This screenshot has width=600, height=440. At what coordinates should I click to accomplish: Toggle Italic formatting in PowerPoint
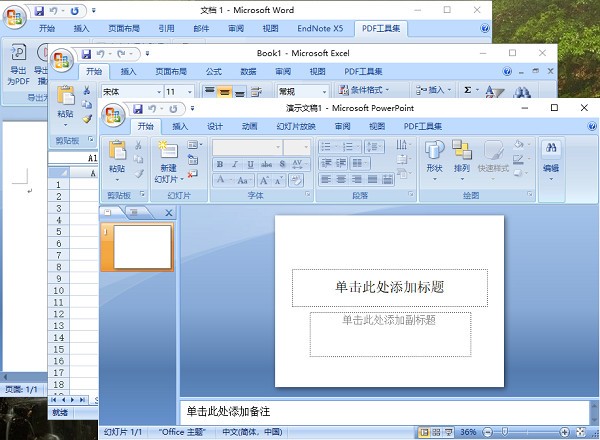(235, 164)
